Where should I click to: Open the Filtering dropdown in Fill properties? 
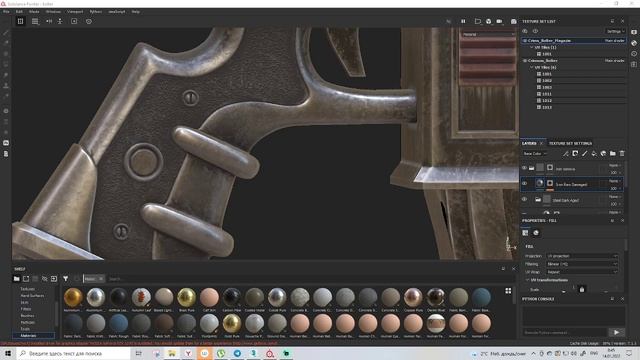coord(582,264)
